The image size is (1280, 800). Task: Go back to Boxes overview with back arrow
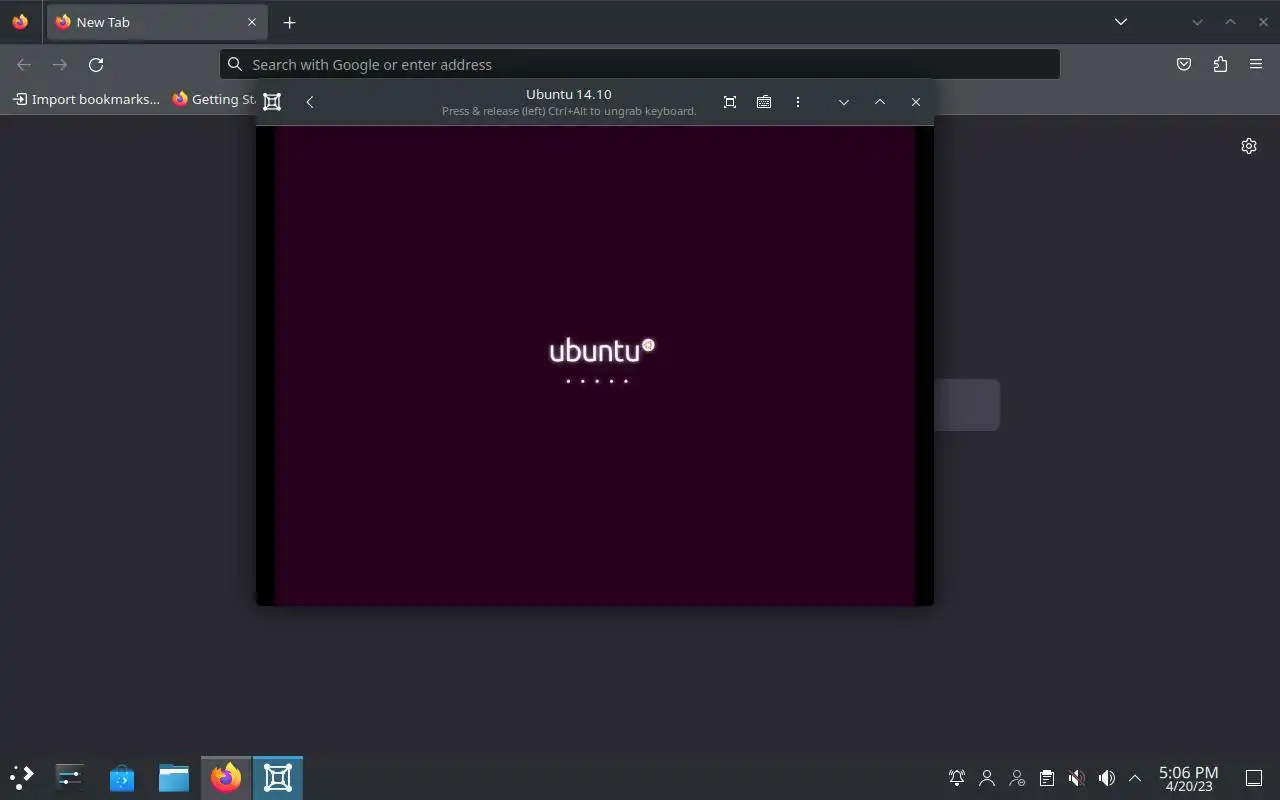tap(310, 102)
